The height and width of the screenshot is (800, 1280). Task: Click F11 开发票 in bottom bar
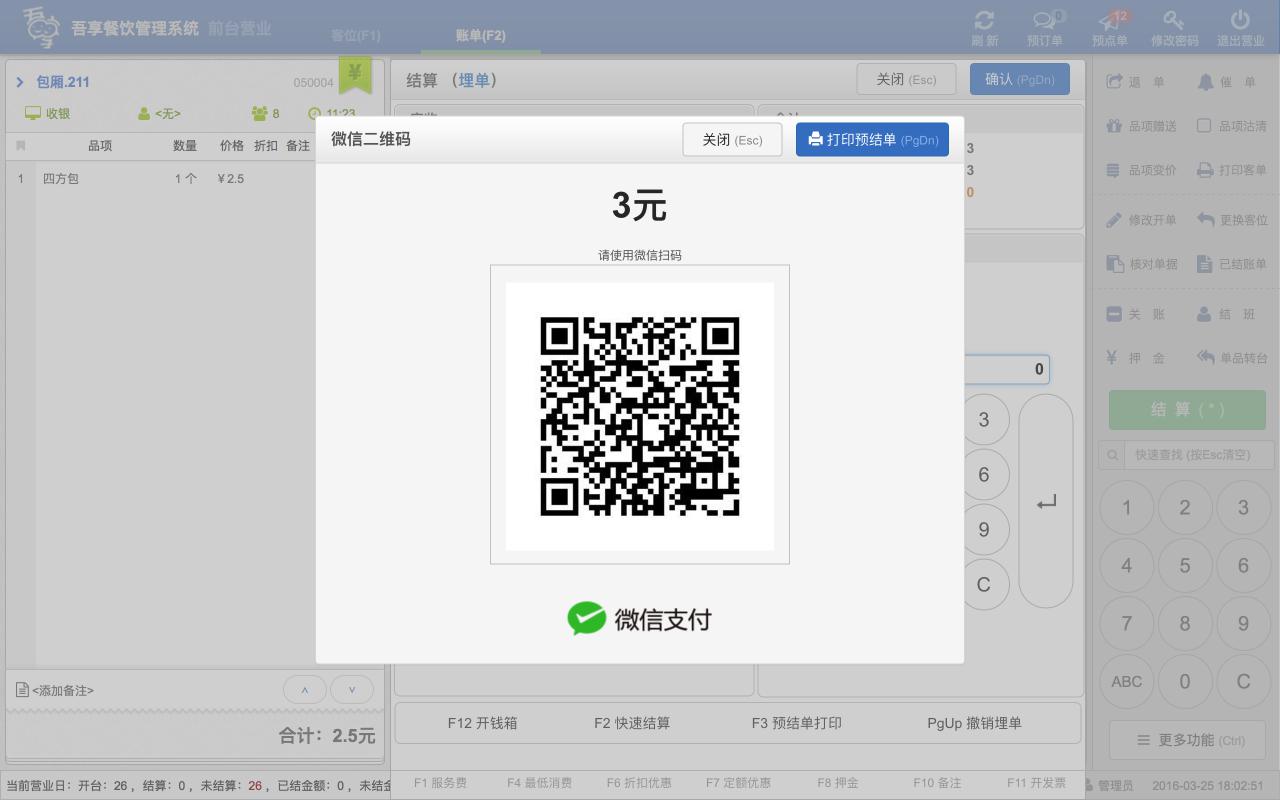(x=1037, y=783)
